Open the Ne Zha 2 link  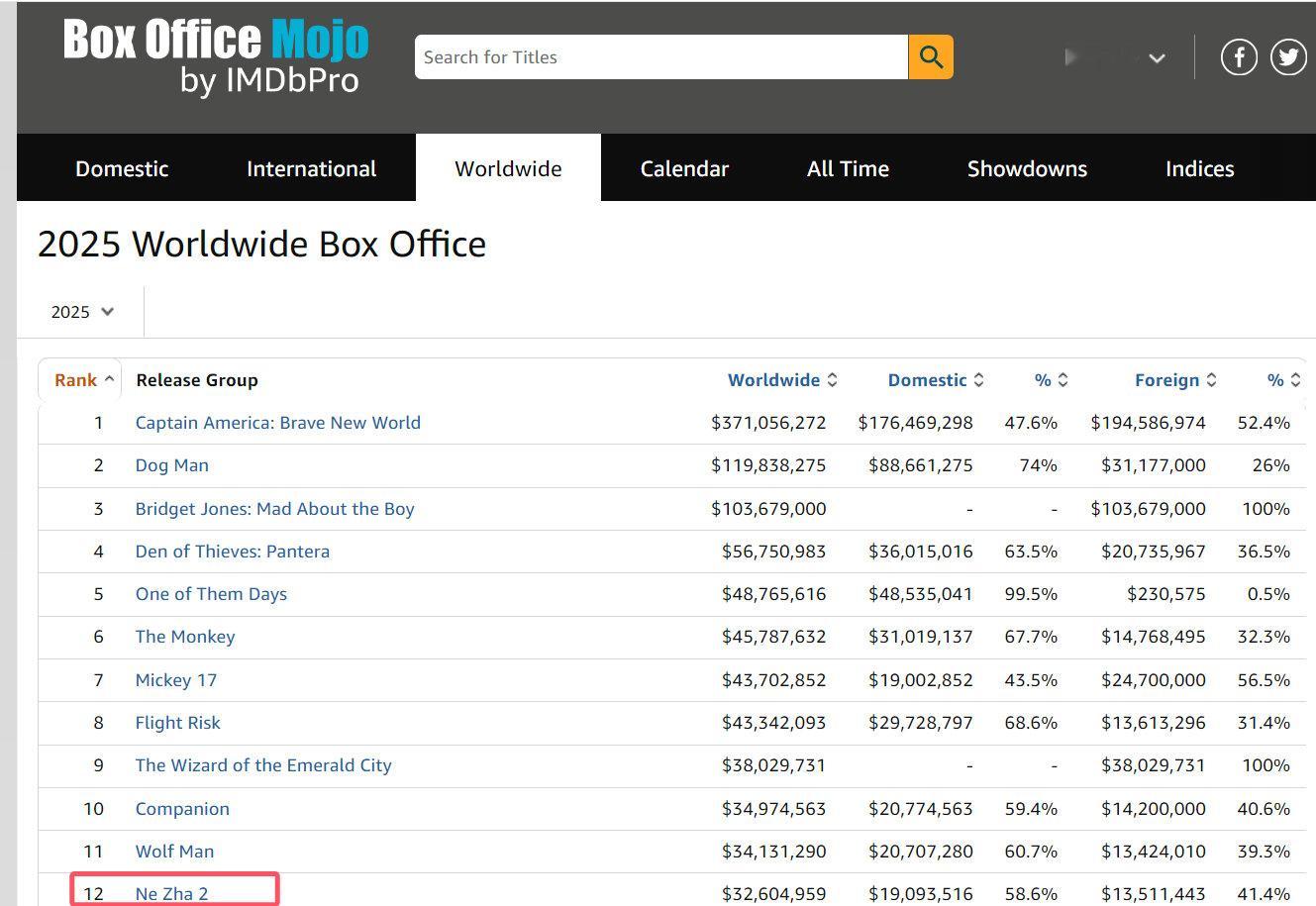point(172,894)
